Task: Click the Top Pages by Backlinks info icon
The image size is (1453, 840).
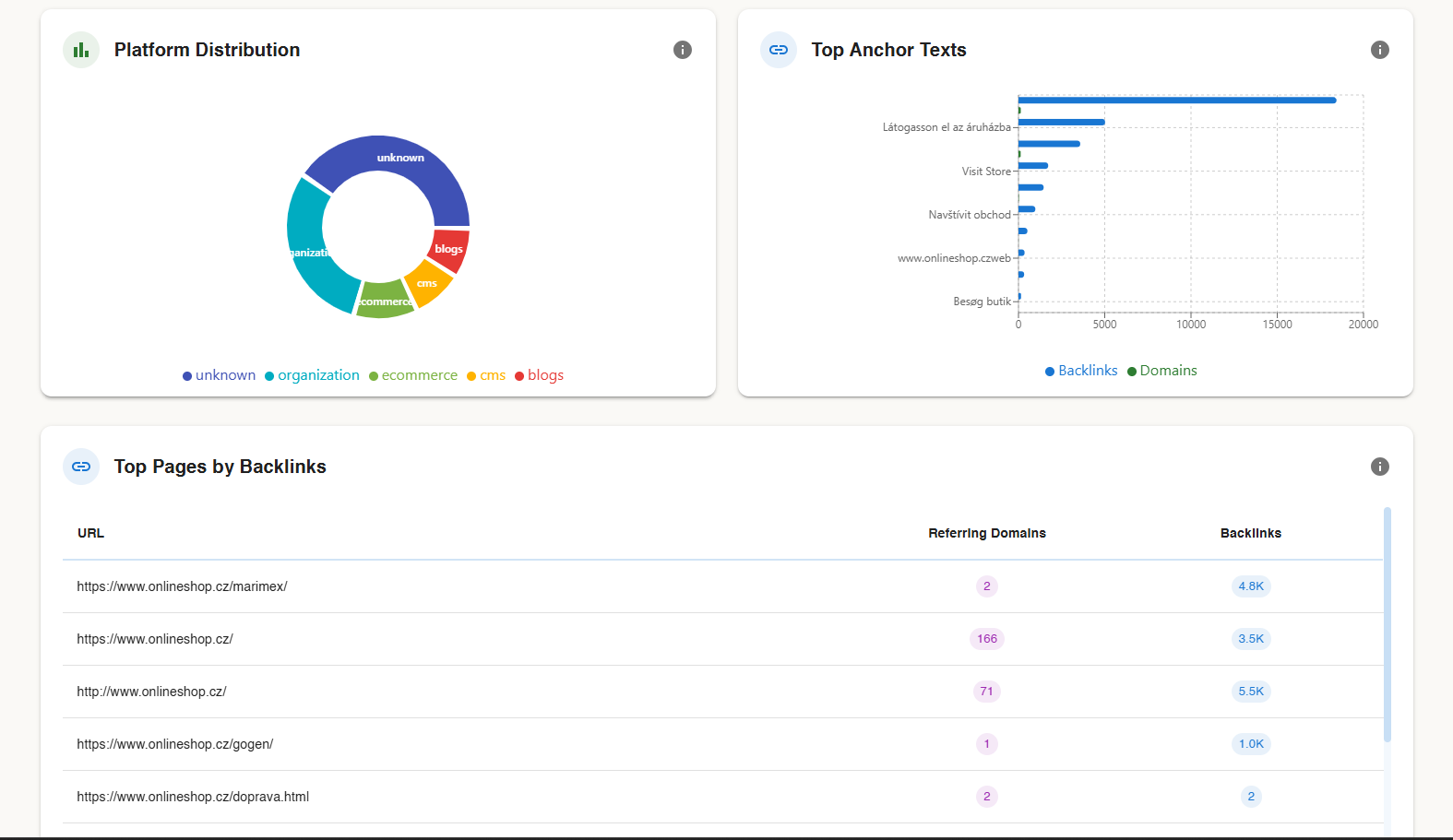Action: [x=1379, y=467]
